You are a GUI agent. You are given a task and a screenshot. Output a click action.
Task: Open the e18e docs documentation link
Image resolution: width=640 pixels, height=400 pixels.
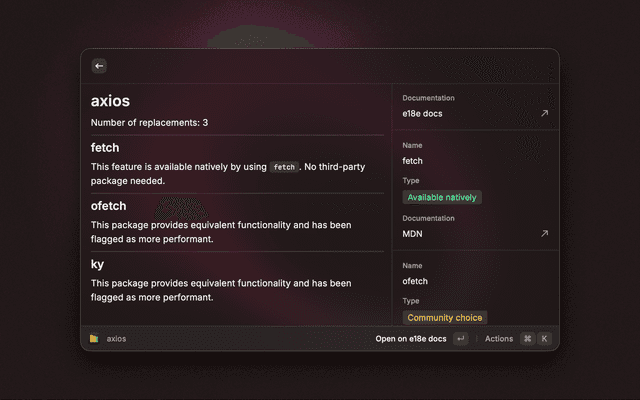pos(422,114)
